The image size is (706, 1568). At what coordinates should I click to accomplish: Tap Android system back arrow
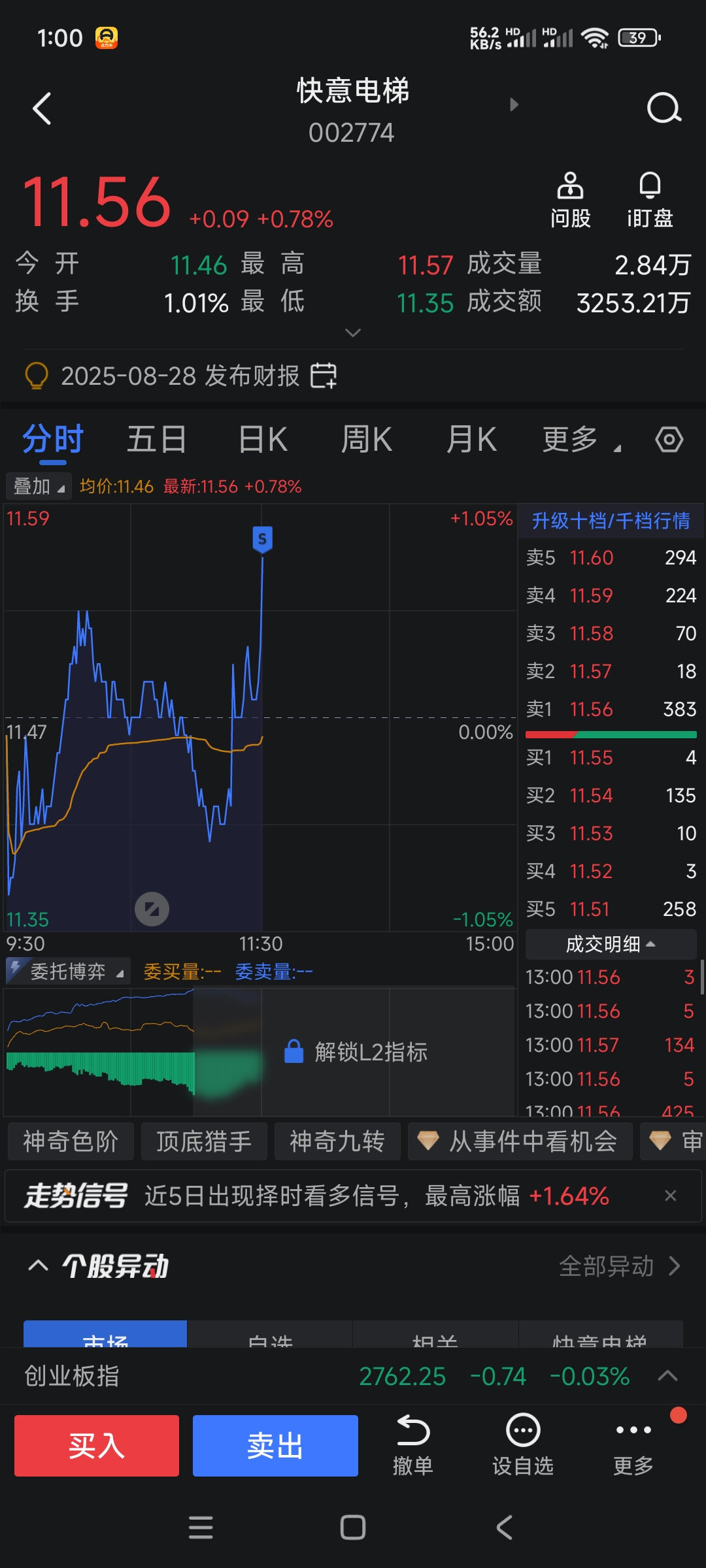(x=504, y=1527)
